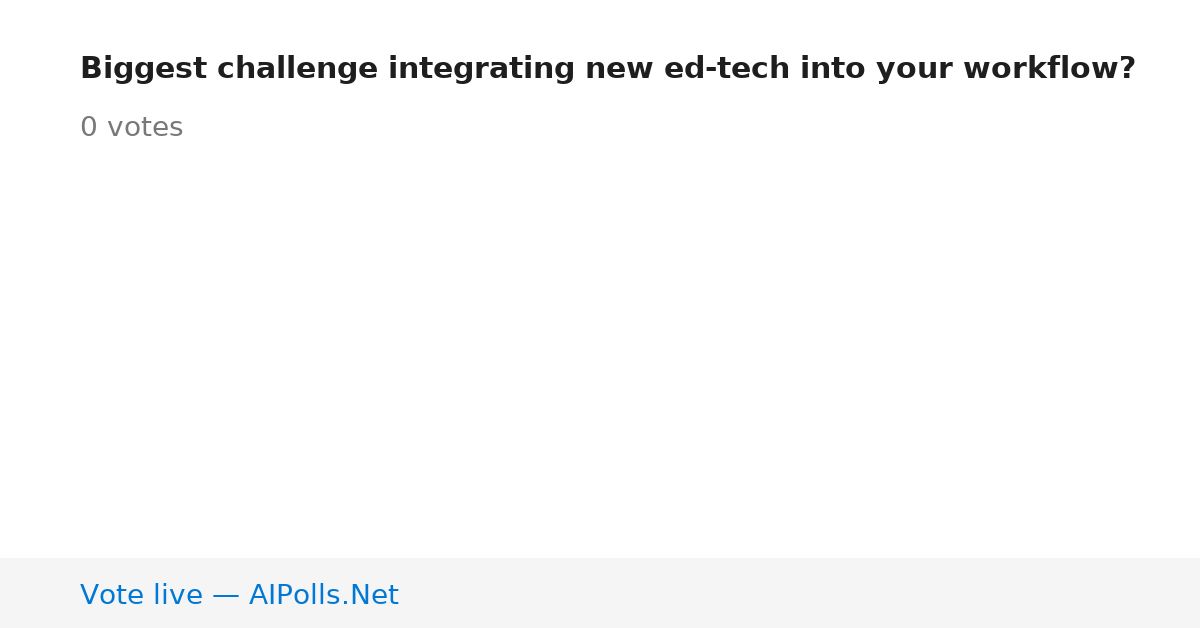1200x628 pixels.
Task: Click the gray footer bar
Action: [x=600, y=593]
